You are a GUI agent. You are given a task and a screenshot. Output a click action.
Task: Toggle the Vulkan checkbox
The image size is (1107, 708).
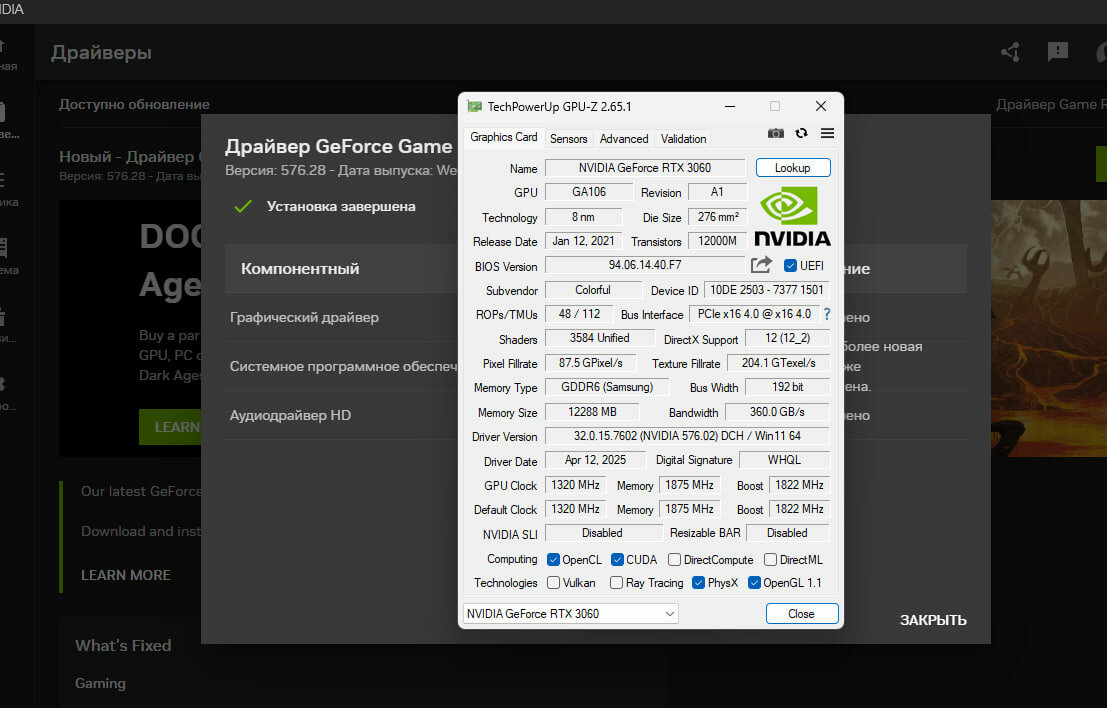(x=553, y=582)
